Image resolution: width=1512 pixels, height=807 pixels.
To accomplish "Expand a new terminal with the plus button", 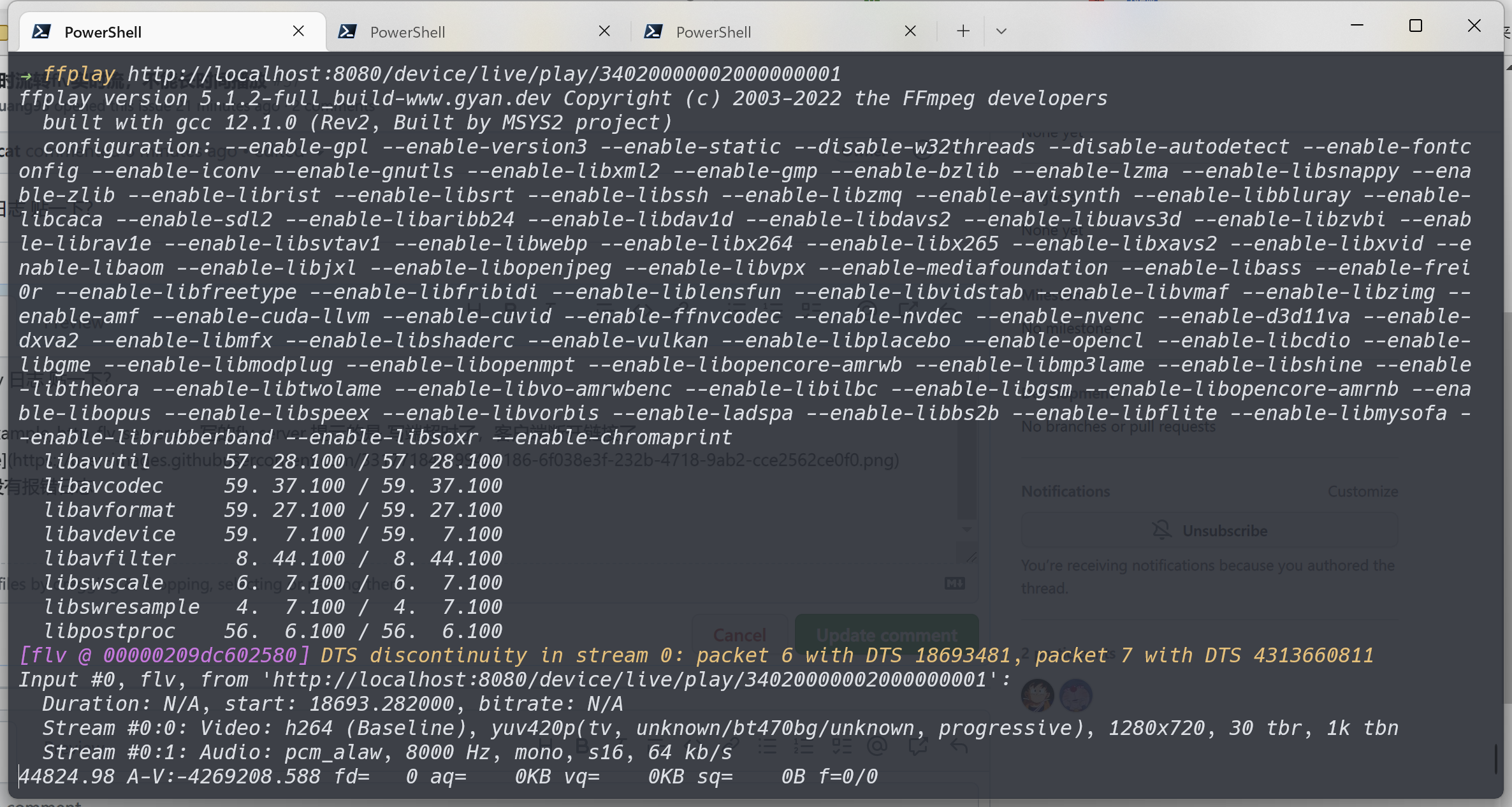I will pyautogui.click(x=962, y=31).
